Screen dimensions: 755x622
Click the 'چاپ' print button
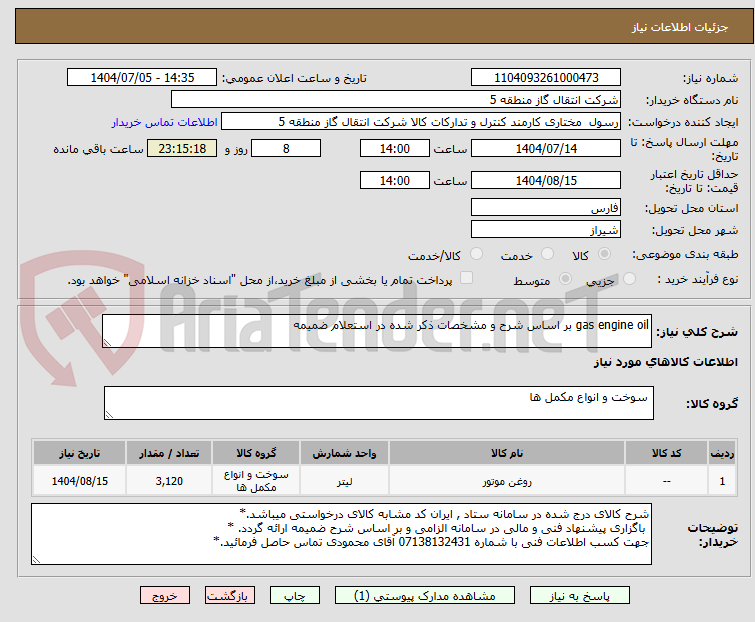click(295, 596)
